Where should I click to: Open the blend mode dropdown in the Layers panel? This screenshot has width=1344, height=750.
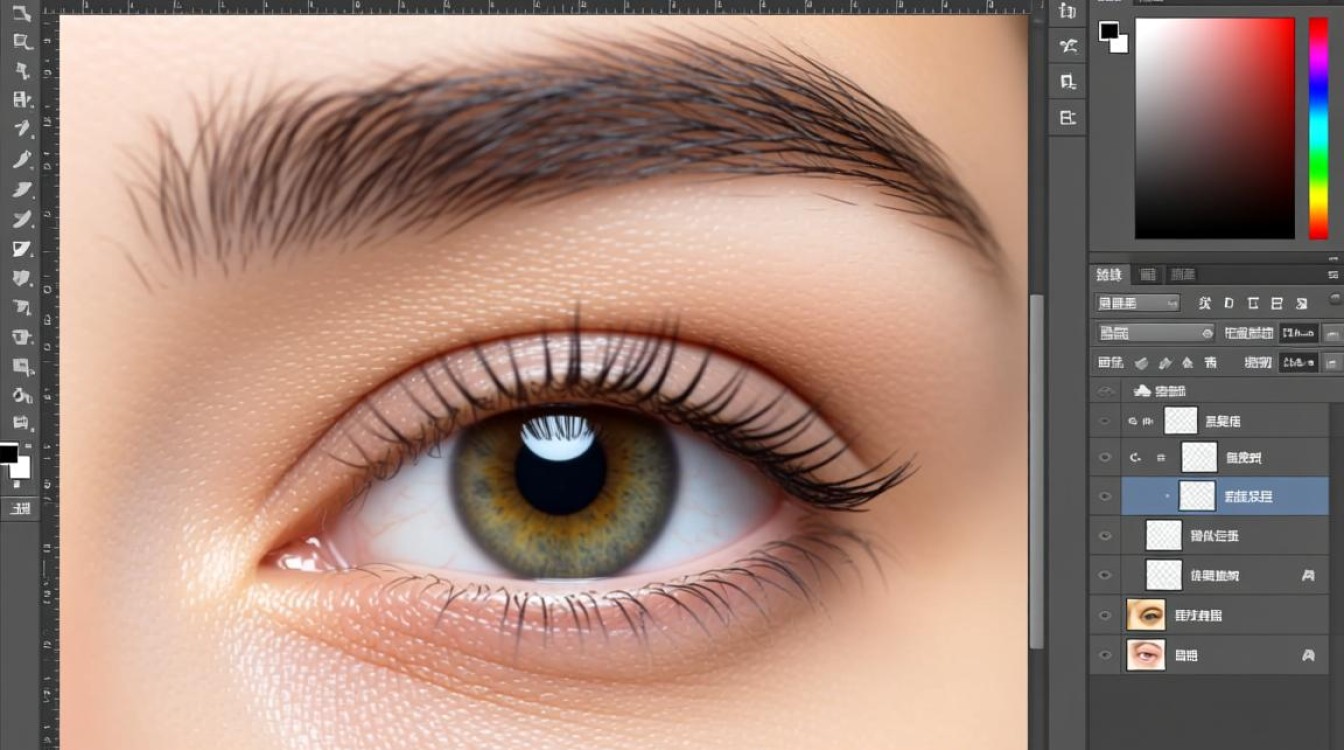(1155, 333)
